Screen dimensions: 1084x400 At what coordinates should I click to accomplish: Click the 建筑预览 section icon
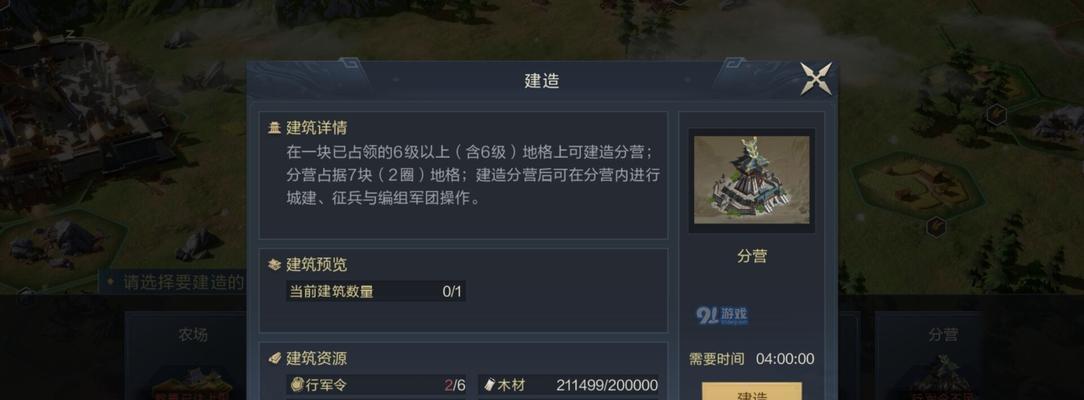[274, 265]
